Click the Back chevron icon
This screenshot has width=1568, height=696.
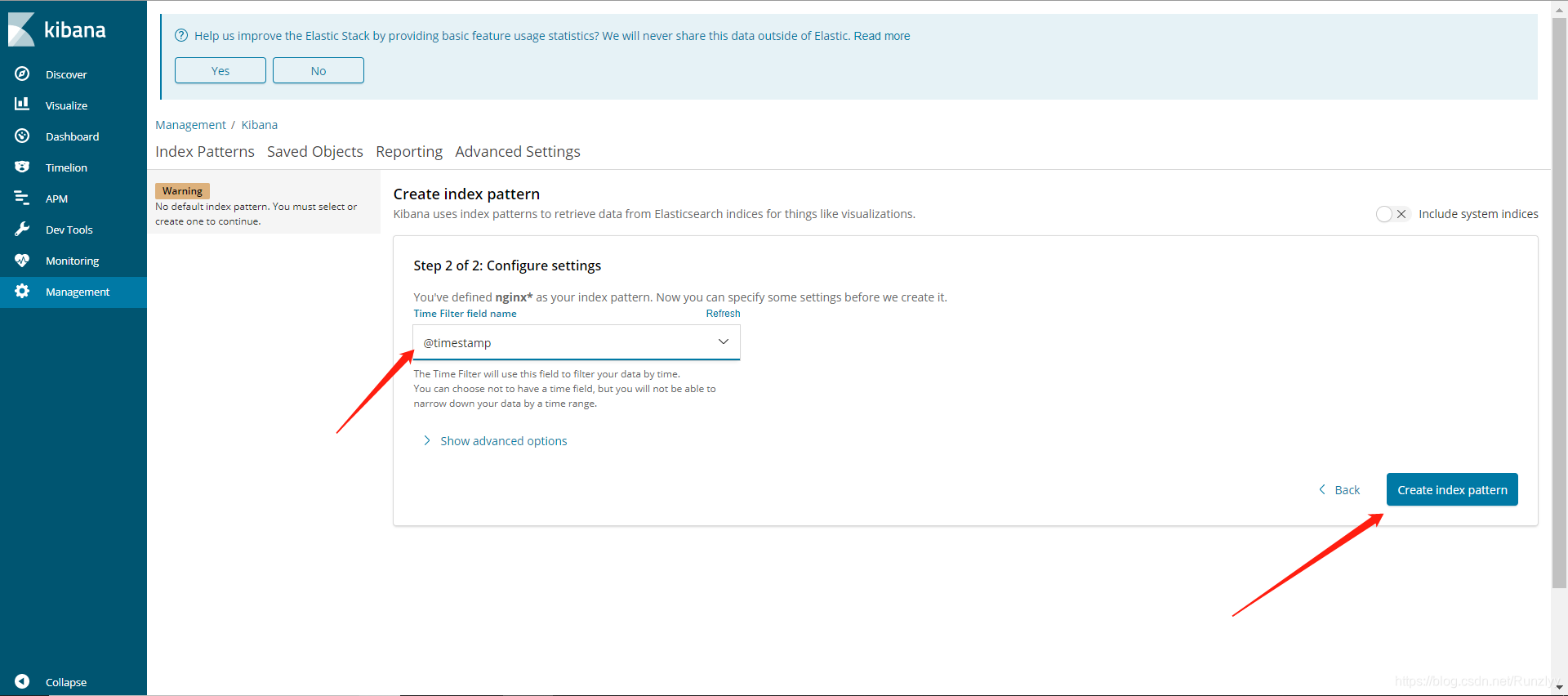click(1322, 489)
